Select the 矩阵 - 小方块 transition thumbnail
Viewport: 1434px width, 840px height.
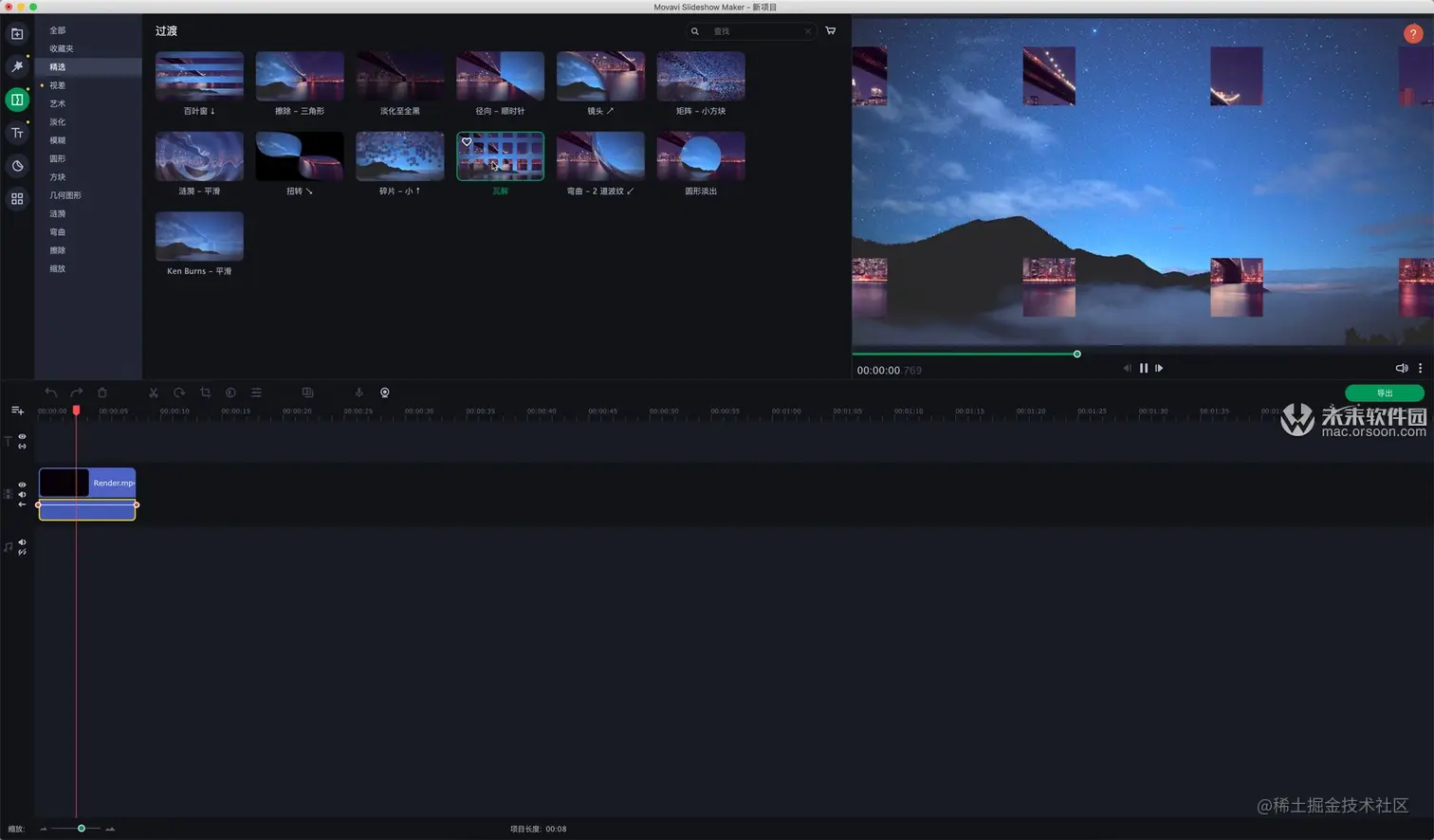[701, 76]
